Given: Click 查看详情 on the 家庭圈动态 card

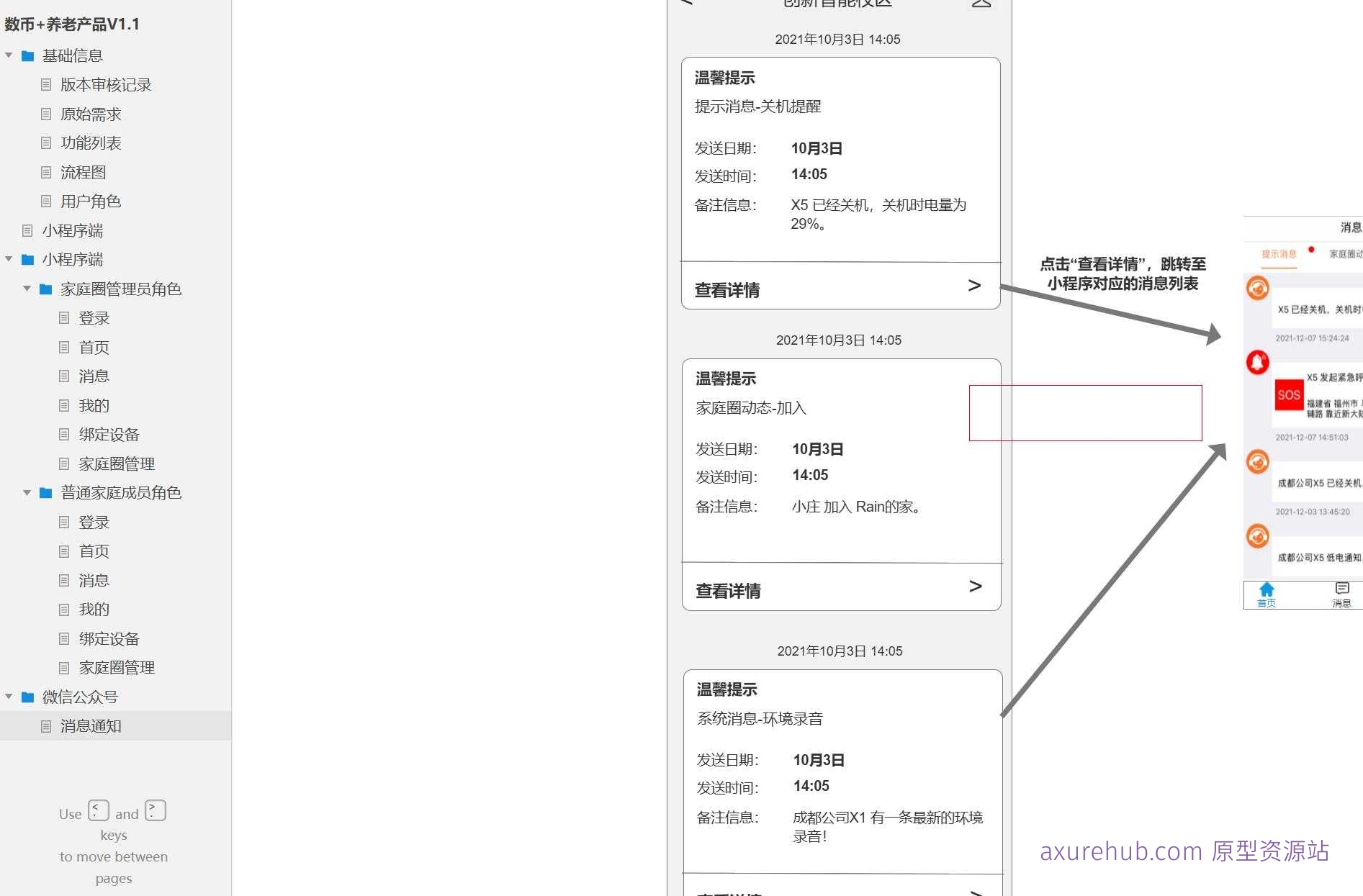Looking at the screenshot, I should pos(728,589).
